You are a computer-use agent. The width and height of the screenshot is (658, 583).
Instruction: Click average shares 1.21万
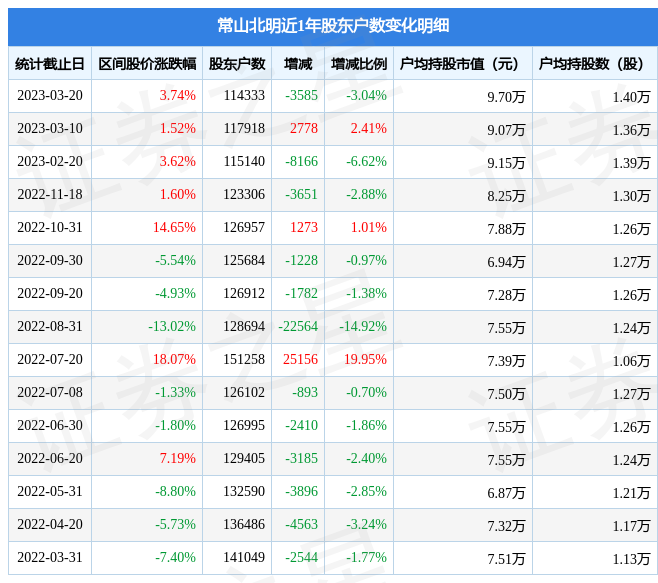coord(631,494)
